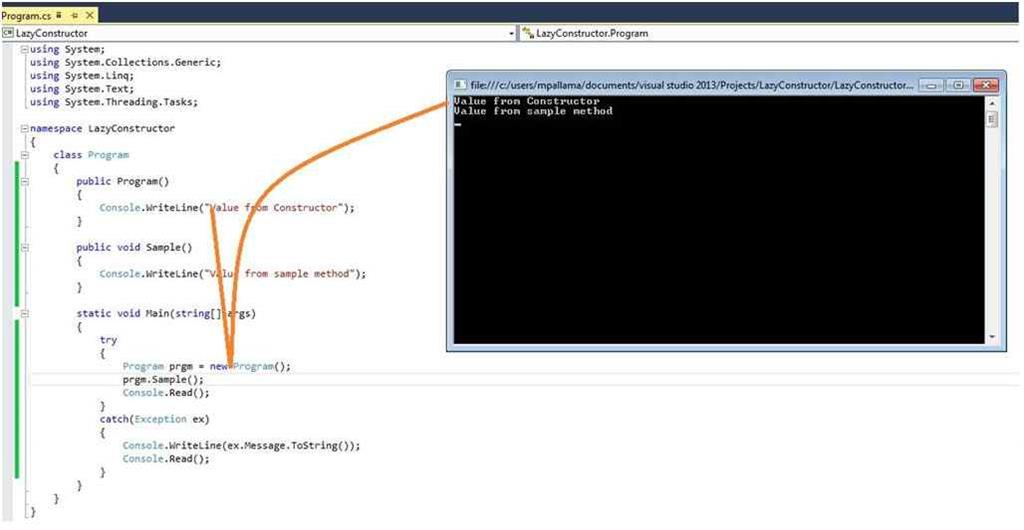1024x530 pixels.
Task: Click "static void Main(string[] args)" declaration
Action: click(166, 313)
